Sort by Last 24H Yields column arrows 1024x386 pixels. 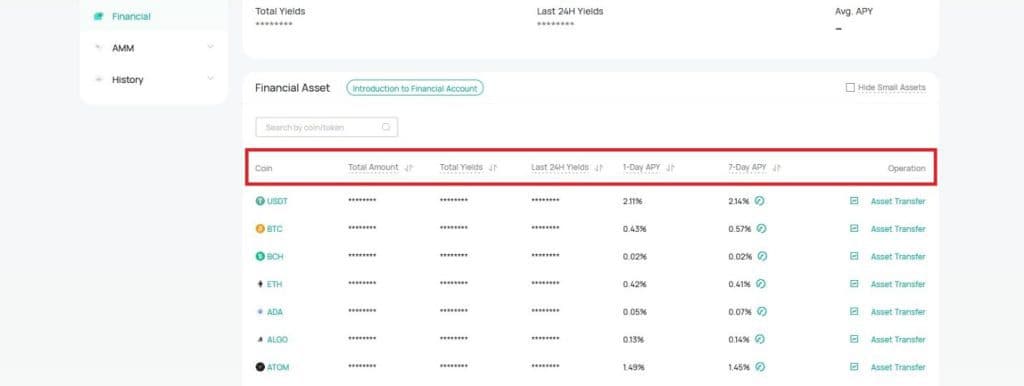pyautogui.click(x=598, y=168)
